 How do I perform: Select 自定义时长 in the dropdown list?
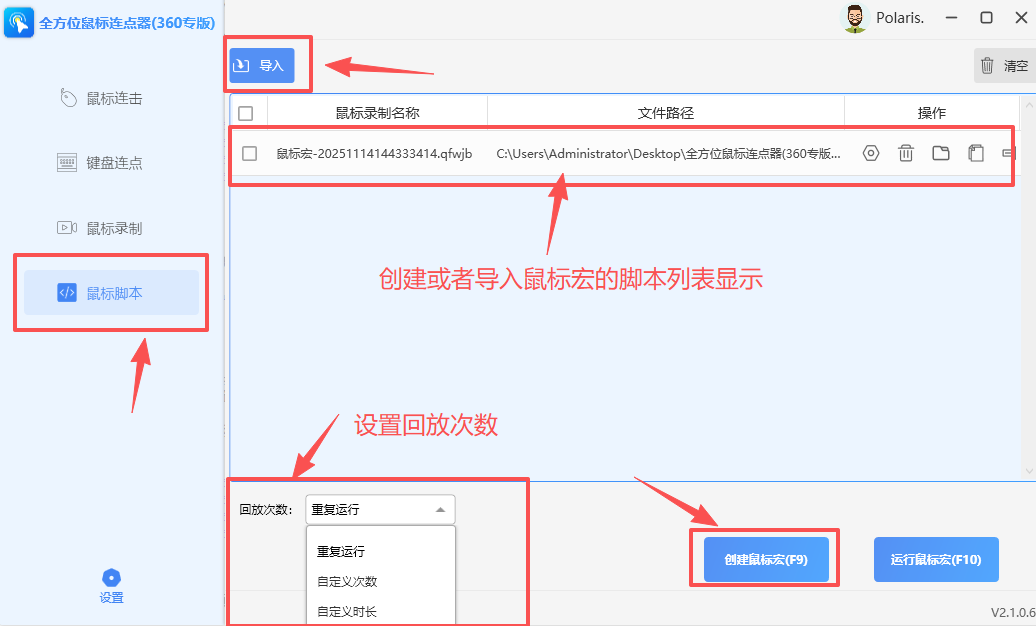tap(347, 611)
